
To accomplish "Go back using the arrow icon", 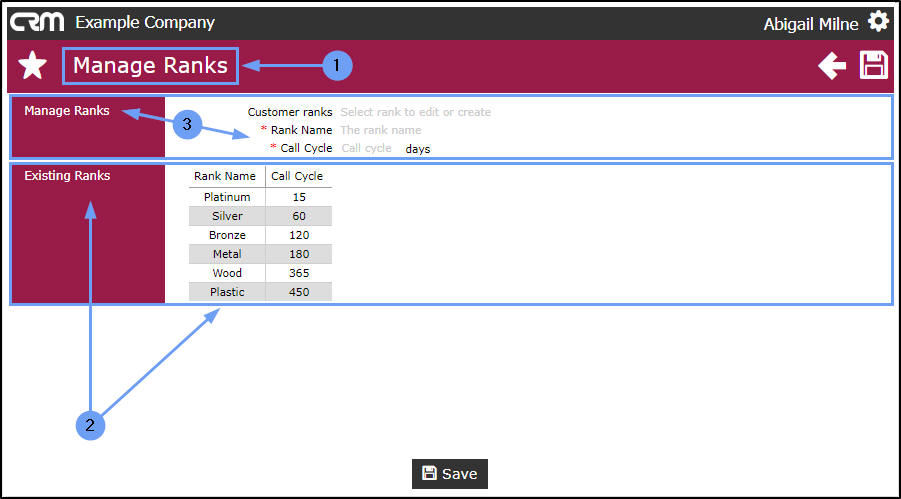I will pyautogui.click(x=832, y=66).
